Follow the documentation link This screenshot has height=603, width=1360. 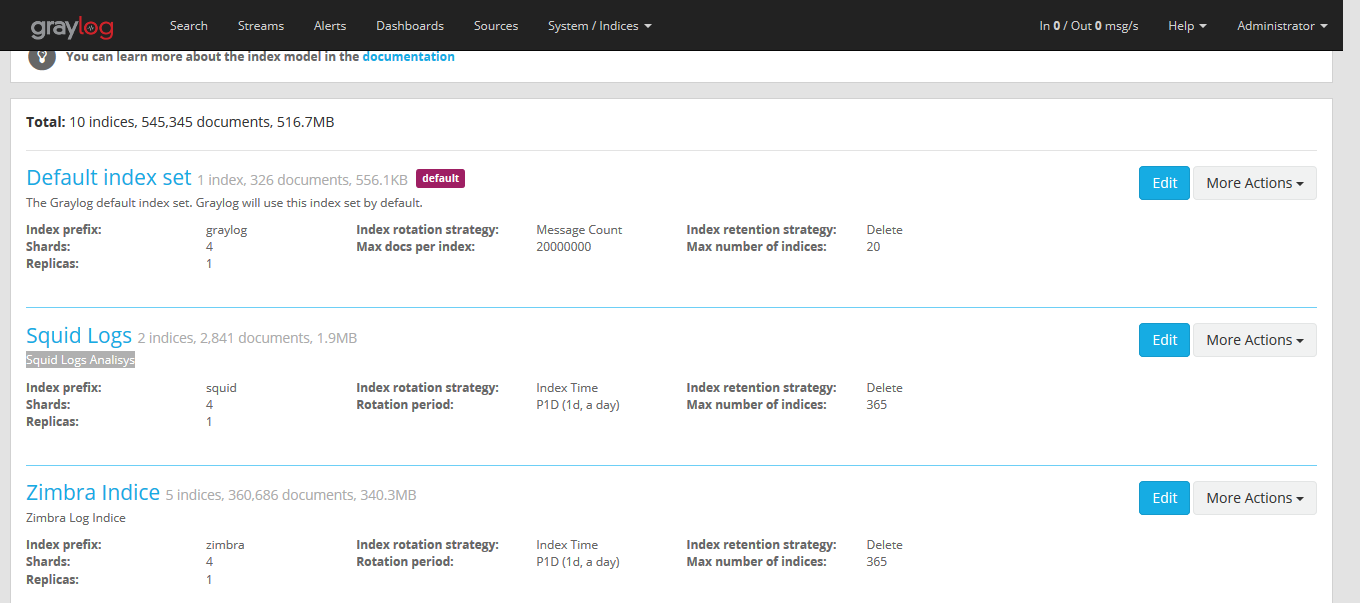[408, 57]
